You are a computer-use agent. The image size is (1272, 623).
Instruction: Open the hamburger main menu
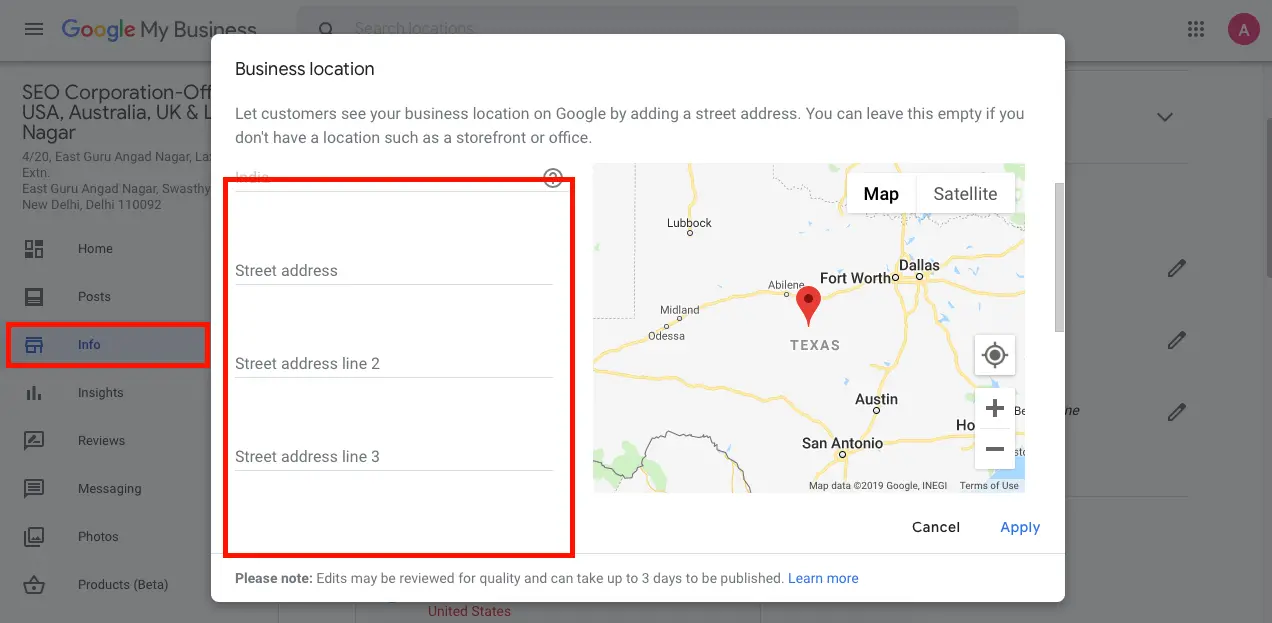pos(34,29)
